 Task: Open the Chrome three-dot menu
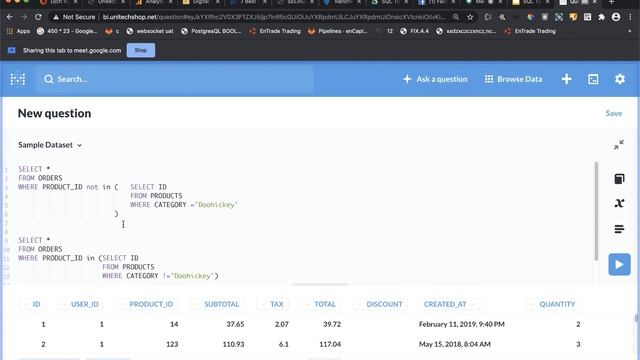630,17
